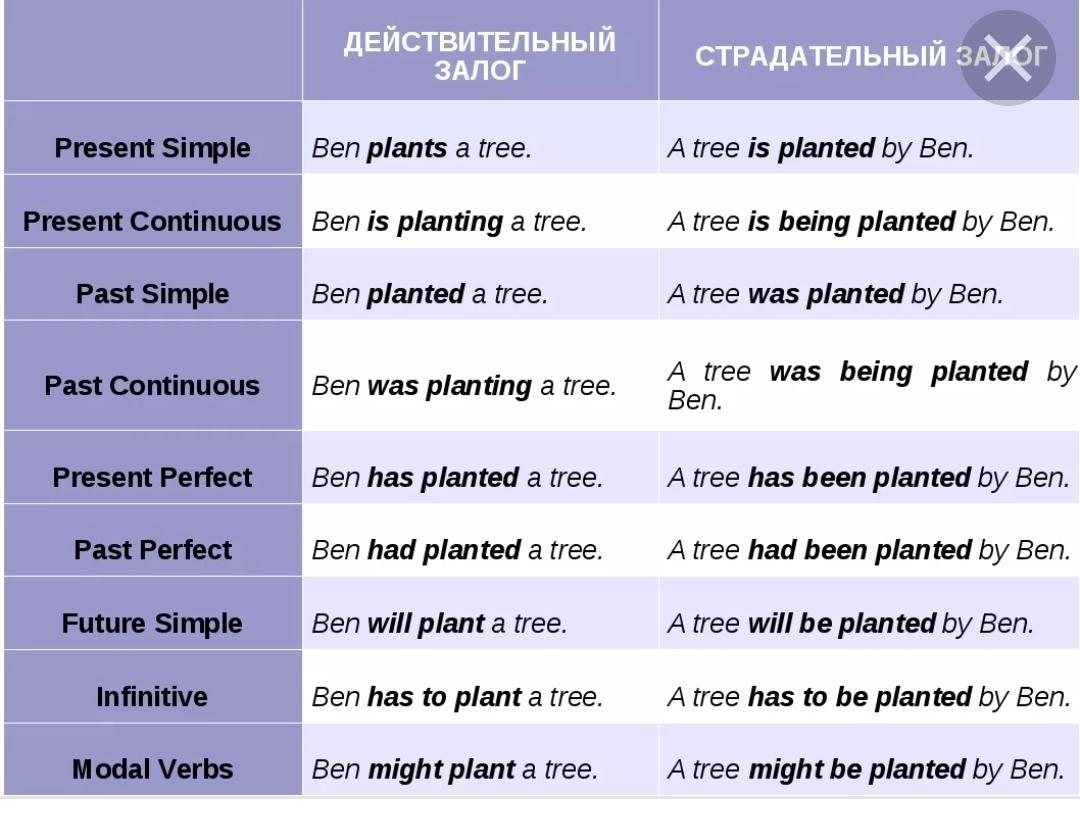
Task: Click the Past Simple row label
Action: [153, 294]
